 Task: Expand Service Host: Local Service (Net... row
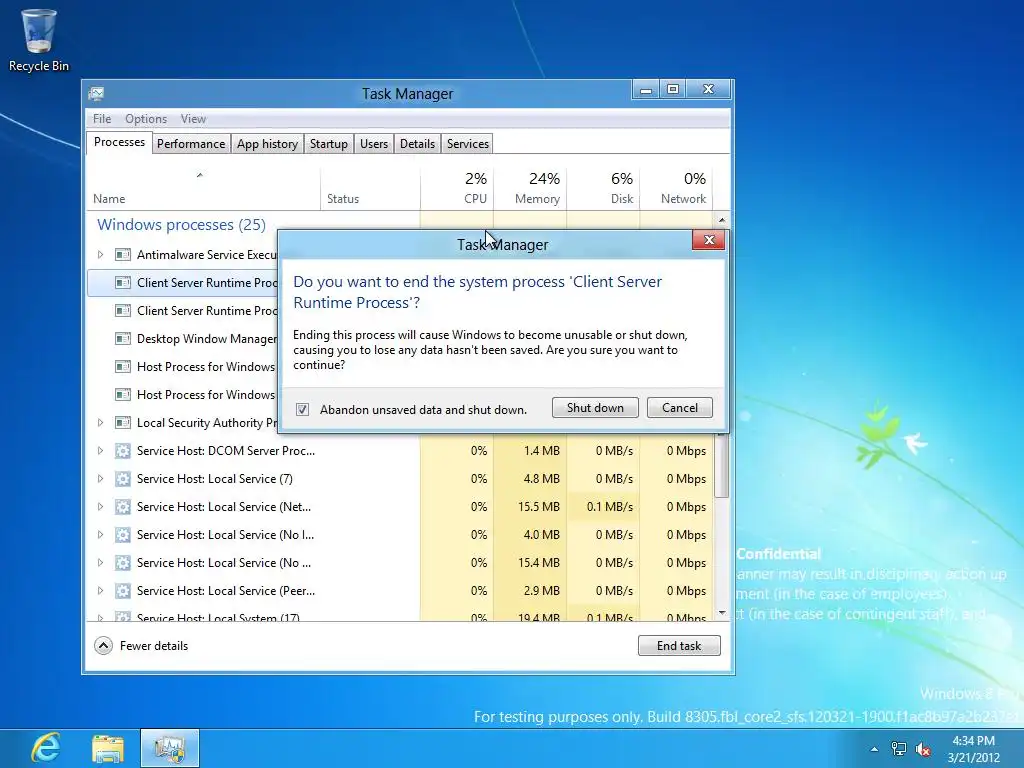pos(101,507)
